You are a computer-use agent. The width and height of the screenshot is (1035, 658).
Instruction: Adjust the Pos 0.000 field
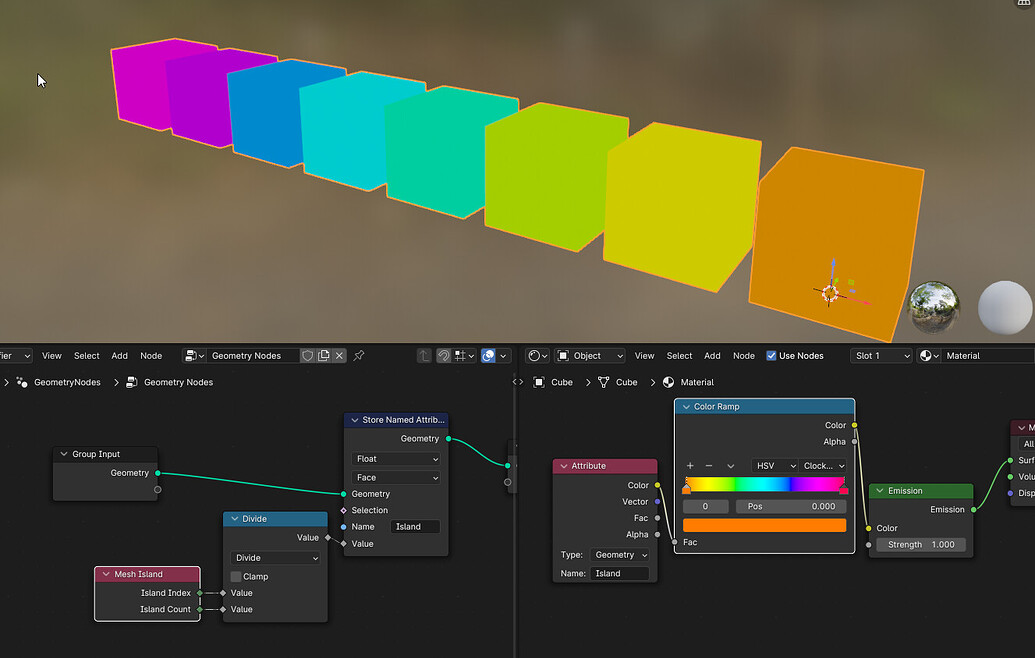791,506
